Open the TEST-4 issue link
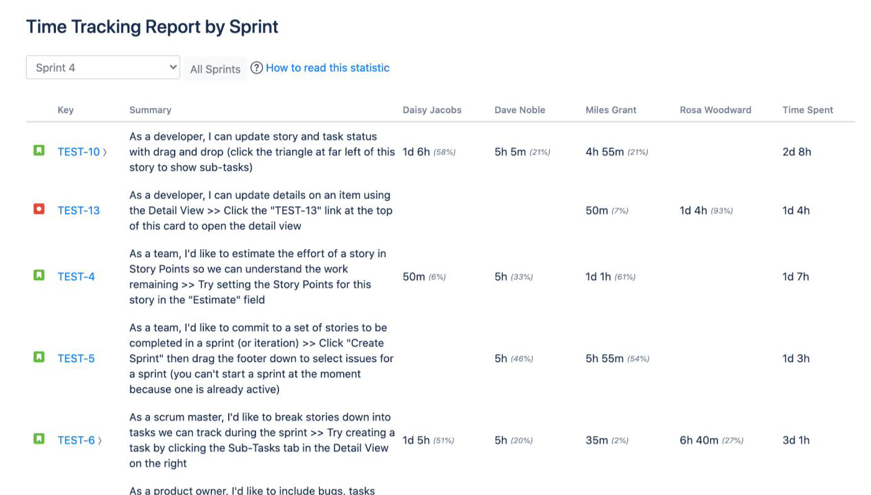This screenshot has height=495, width=871. click(76, 277)
